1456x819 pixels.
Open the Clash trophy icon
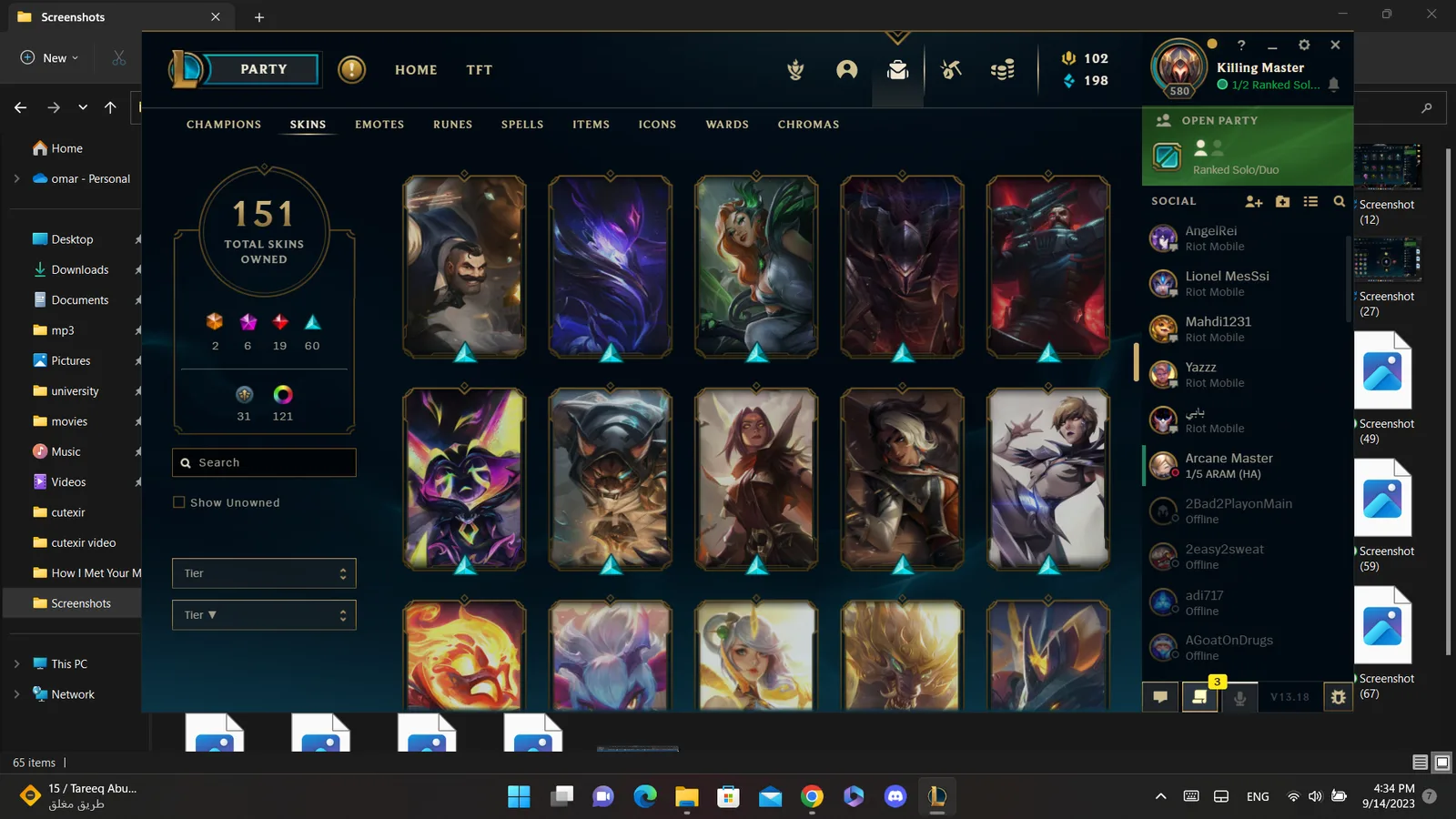(795, 69)
